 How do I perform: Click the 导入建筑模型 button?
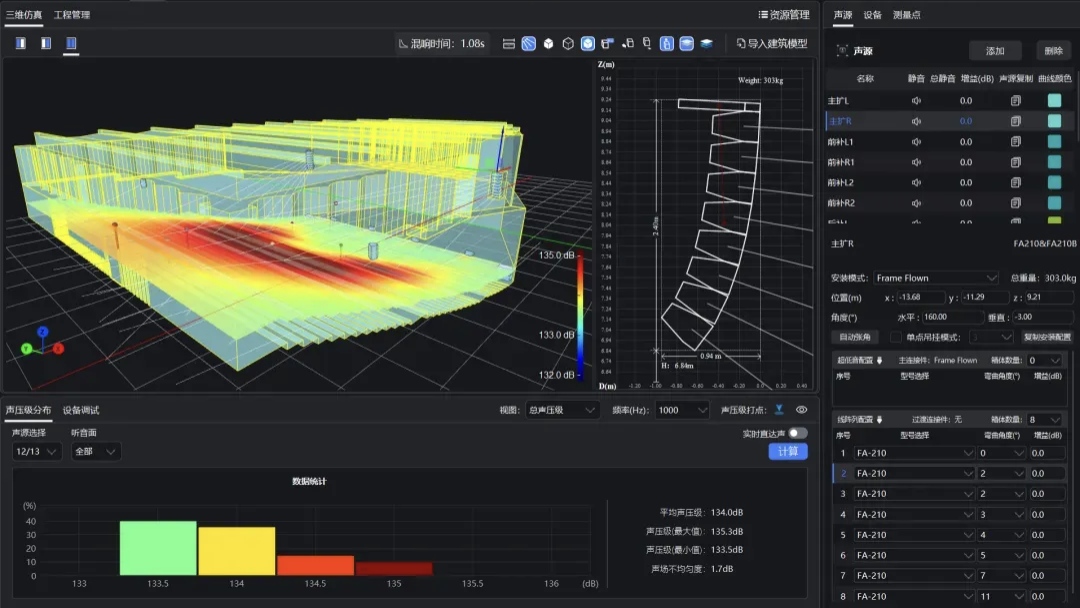coord(771,44)
